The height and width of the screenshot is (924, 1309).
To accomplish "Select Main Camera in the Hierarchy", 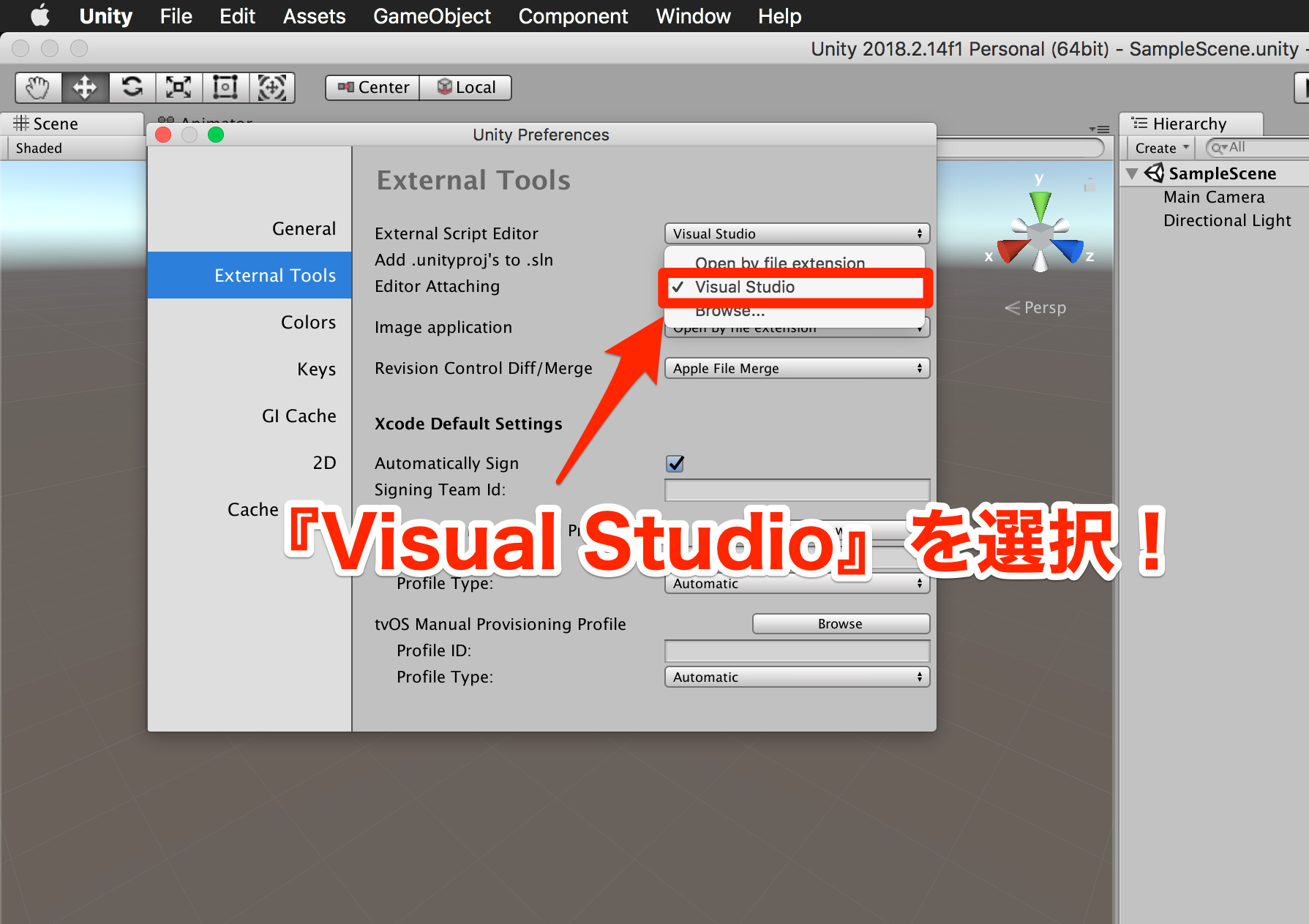I will click(x=1214, y=198).
